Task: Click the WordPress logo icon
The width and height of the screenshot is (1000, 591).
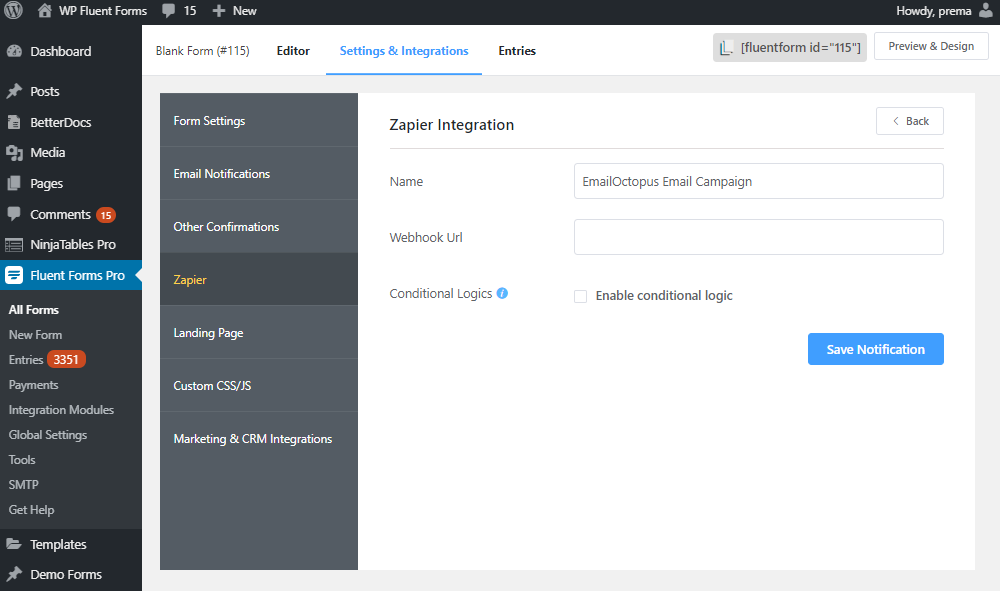Action: coord(13,10)
